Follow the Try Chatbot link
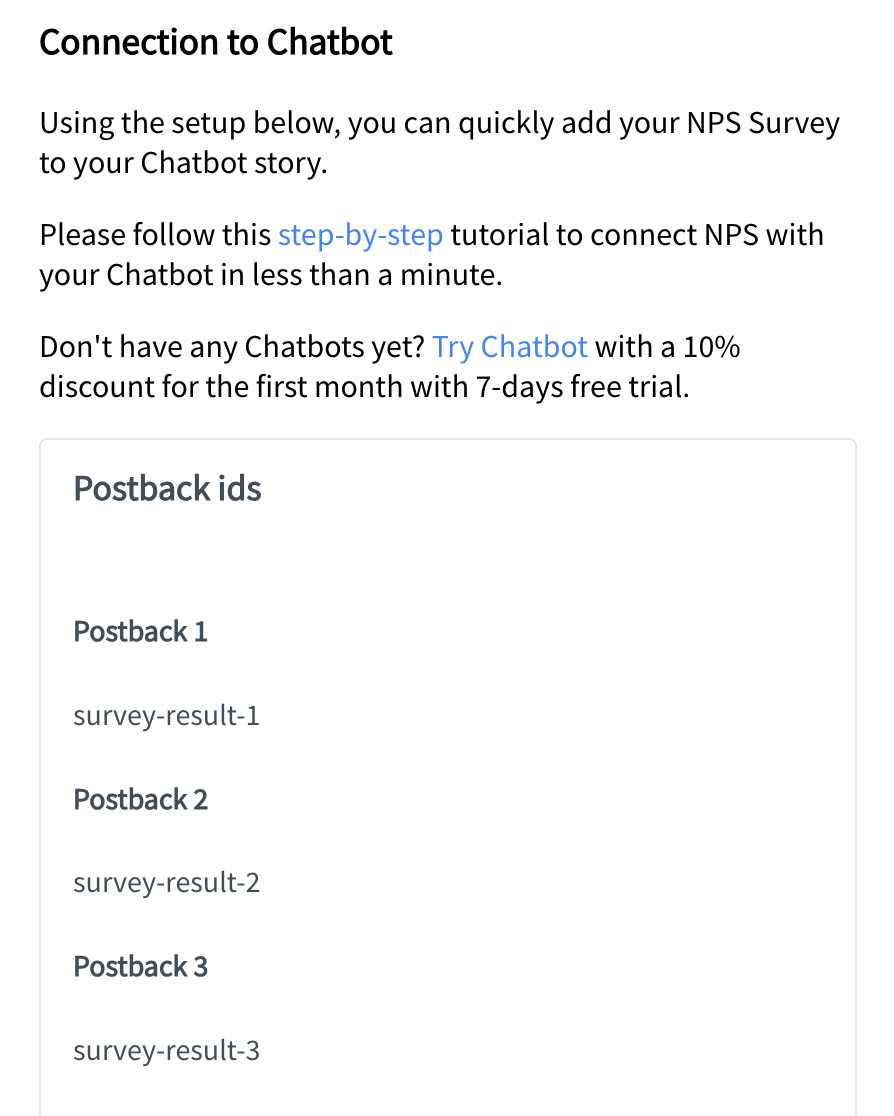Screen dimensions: 894x1116 510,347
